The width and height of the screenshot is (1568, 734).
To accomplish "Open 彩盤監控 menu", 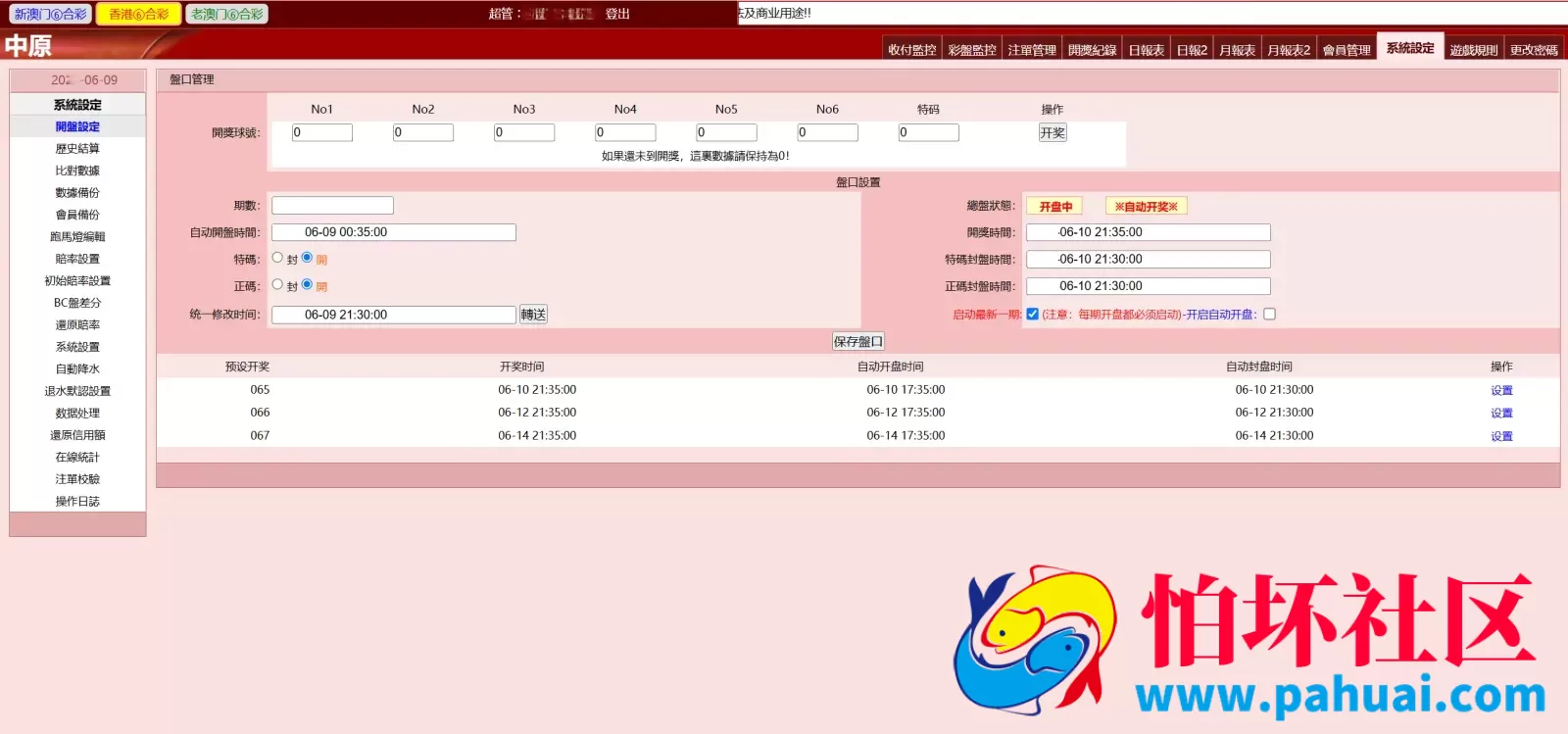I will click(972, 50).
